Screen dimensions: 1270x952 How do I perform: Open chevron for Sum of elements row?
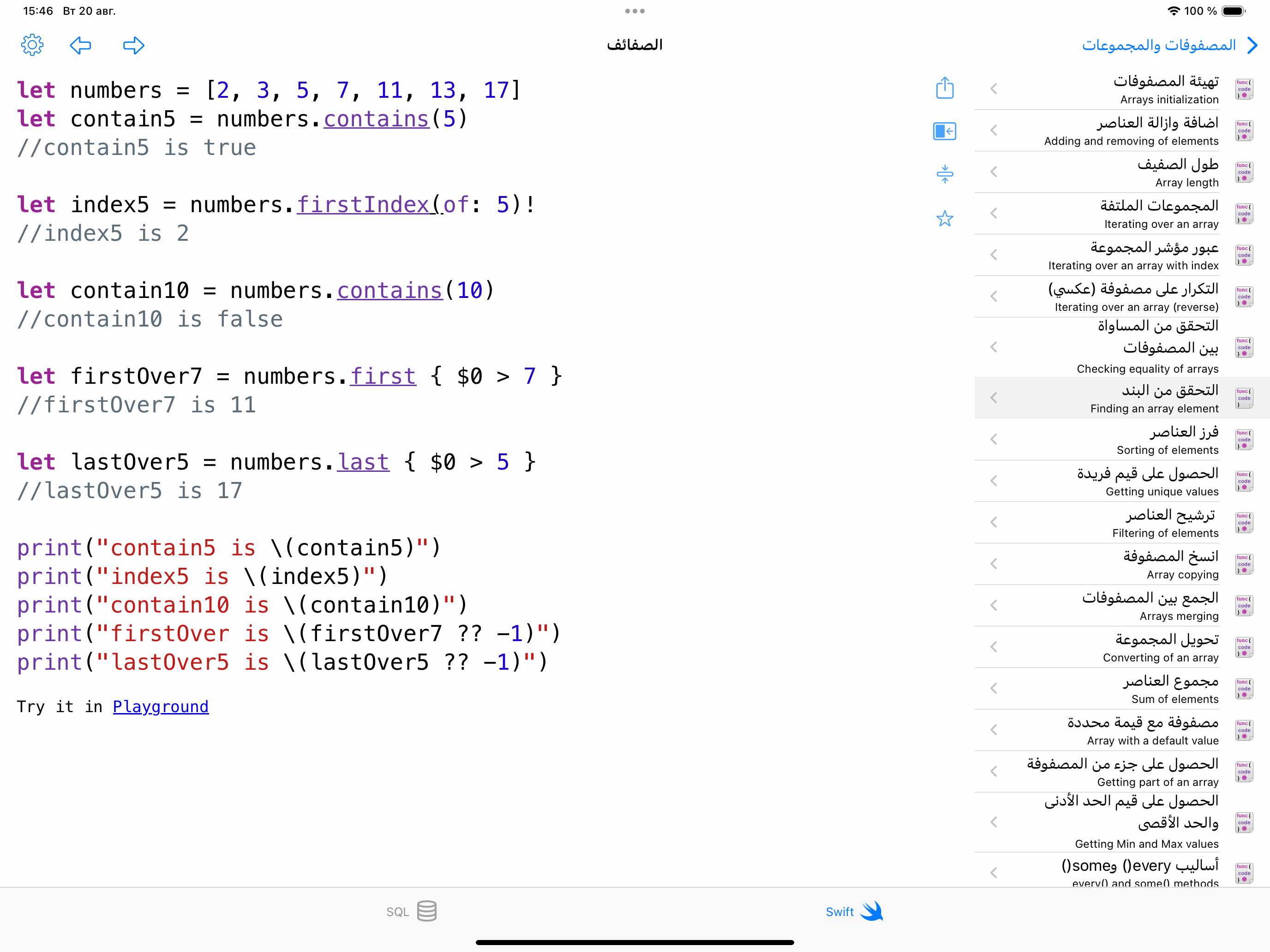[994, 689]
